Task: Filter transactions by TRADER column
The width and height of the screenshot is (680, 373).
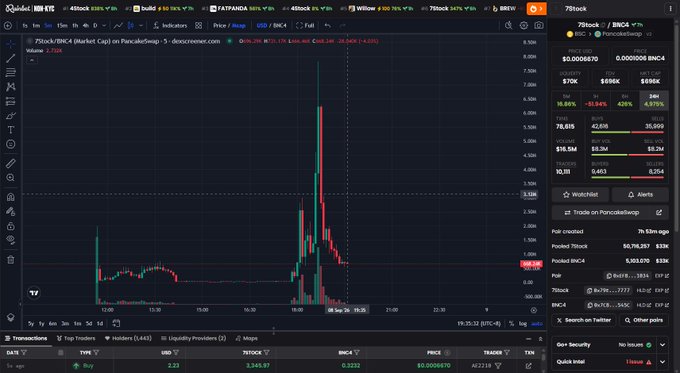Action: coord(507,353)
